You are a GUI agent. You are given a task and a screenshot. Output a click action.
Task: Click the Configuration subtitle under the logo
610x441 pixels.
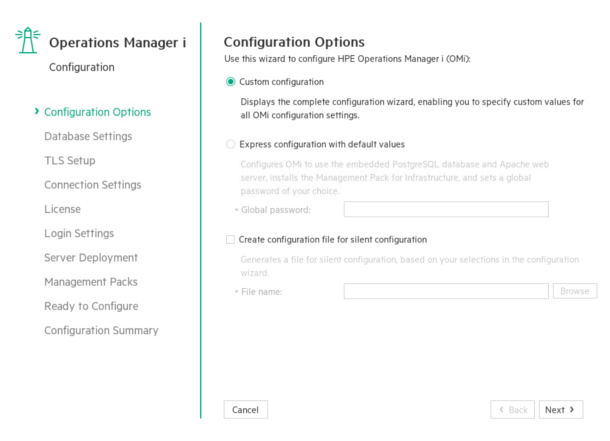(x=82, y=67)
